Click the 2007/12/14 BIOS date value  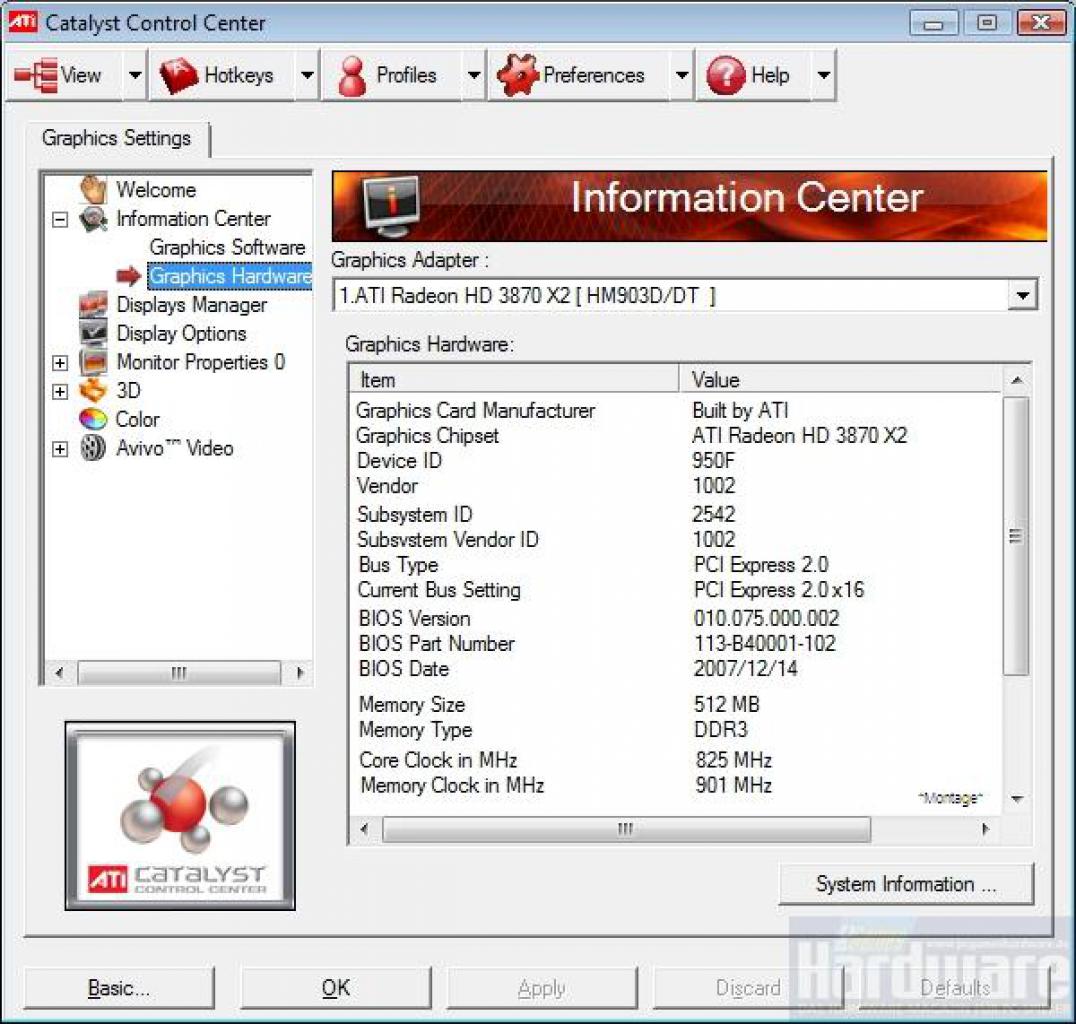point(746,668)
